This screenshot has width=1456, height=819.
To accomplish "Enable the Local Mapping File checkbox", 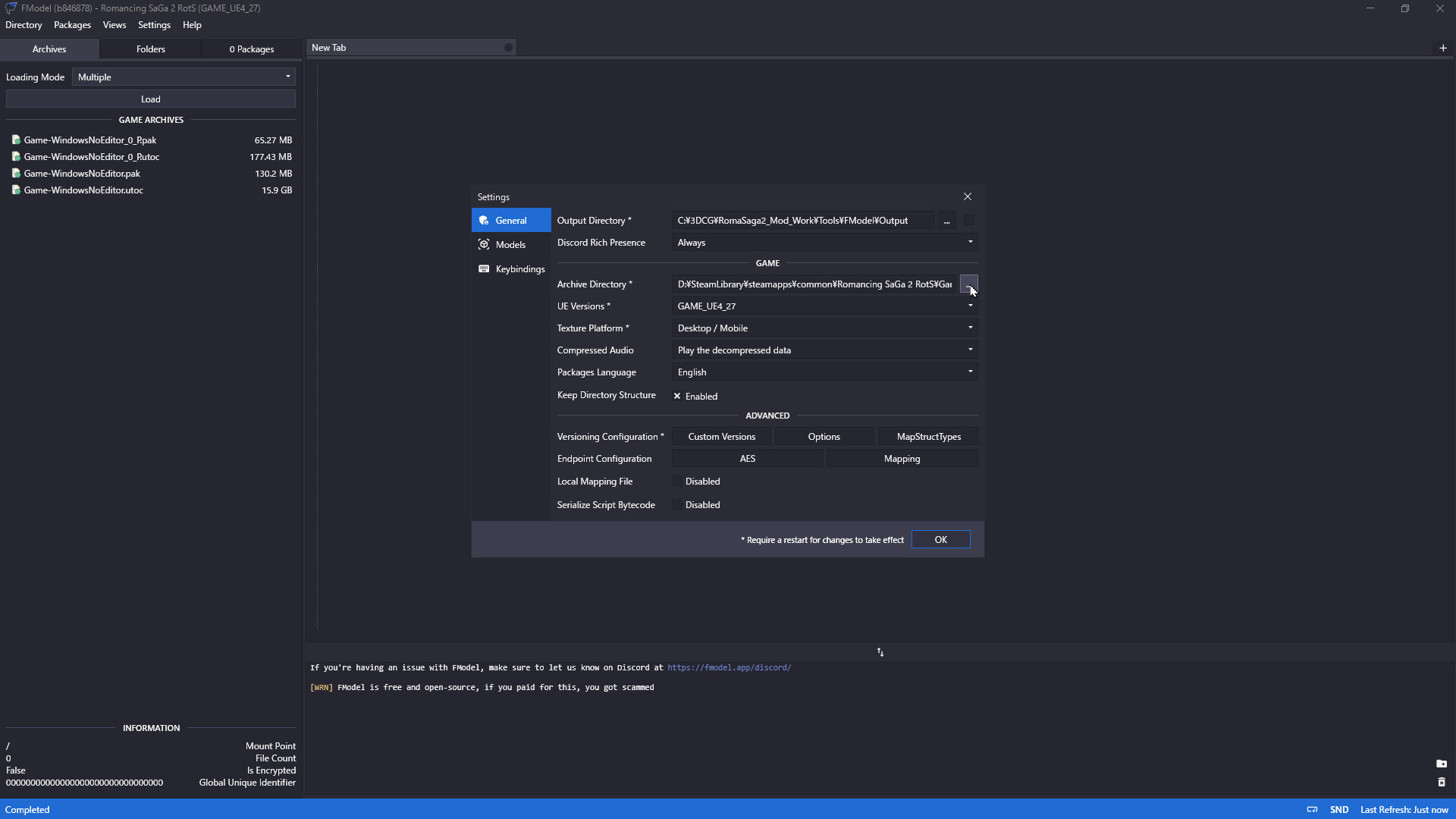I will tap(677, 482).
